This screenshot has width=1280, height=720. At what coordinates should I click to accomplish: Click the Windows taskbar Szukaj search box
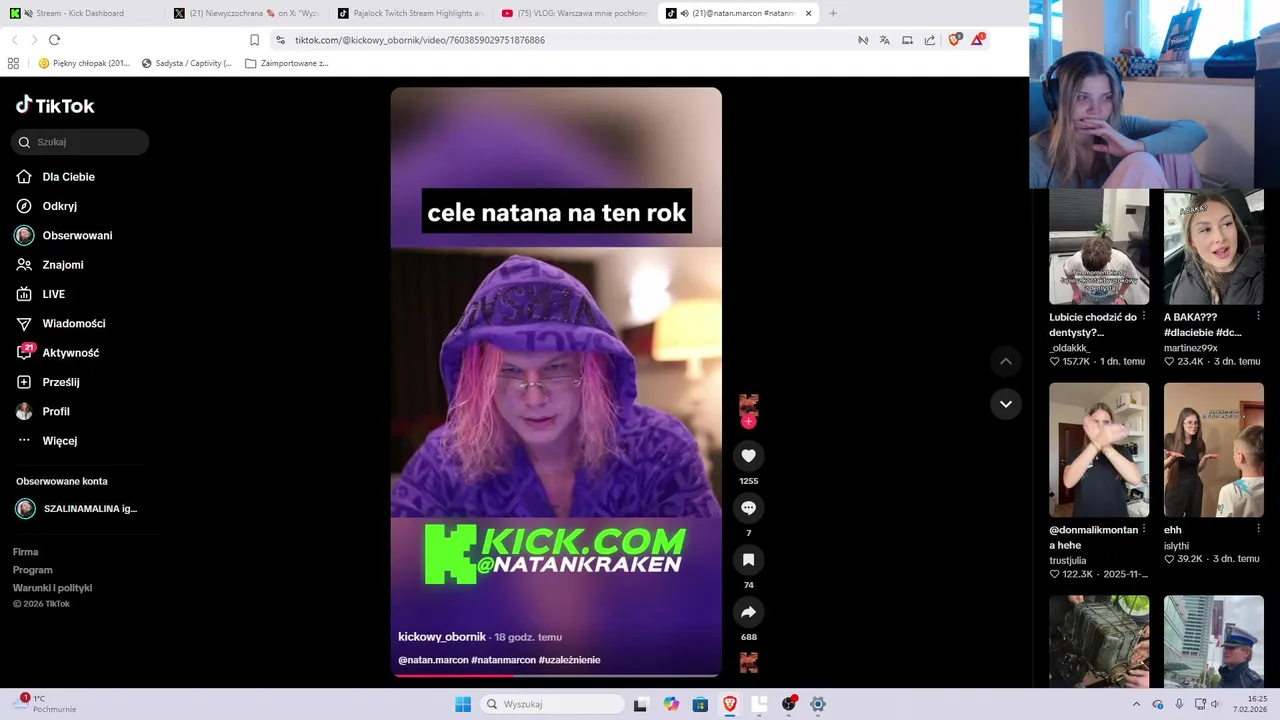pos(552,704)
